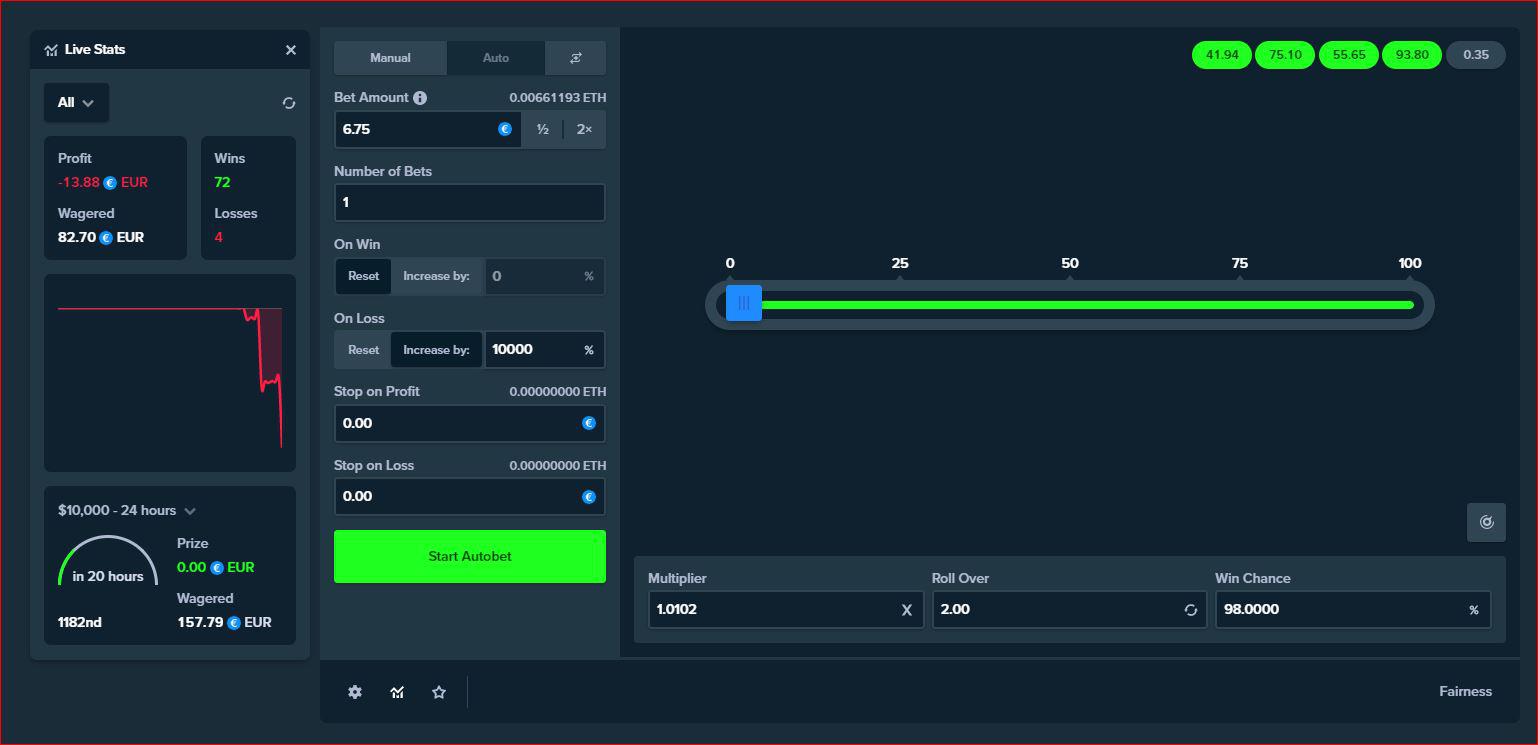Click the swap mode icon beside Auto
The height and width of the screenshot is (745, 1538).
click(575, 58)
